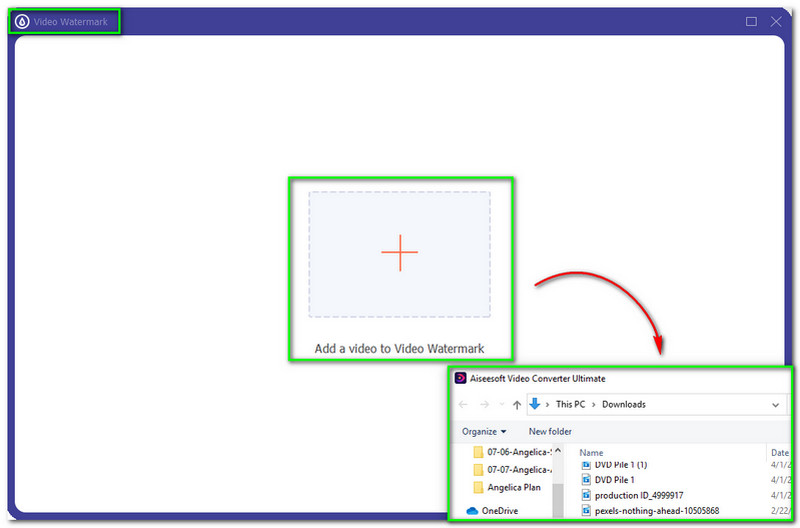This screenshot has height=528, width=800.
Task: Select the Angelica Plan folder
Action: click(507, 487)
